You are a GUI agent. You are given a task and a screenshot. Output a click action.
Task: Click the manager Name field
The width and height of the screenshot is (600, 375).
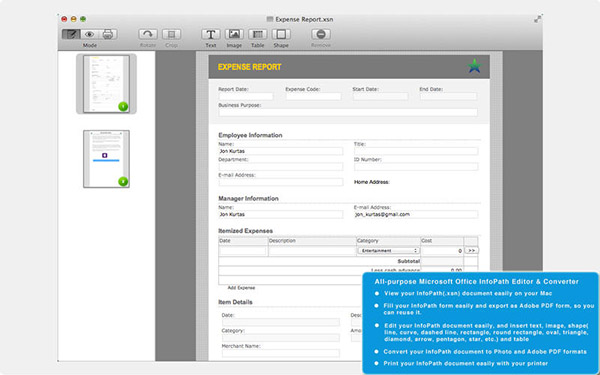point(280,214)
